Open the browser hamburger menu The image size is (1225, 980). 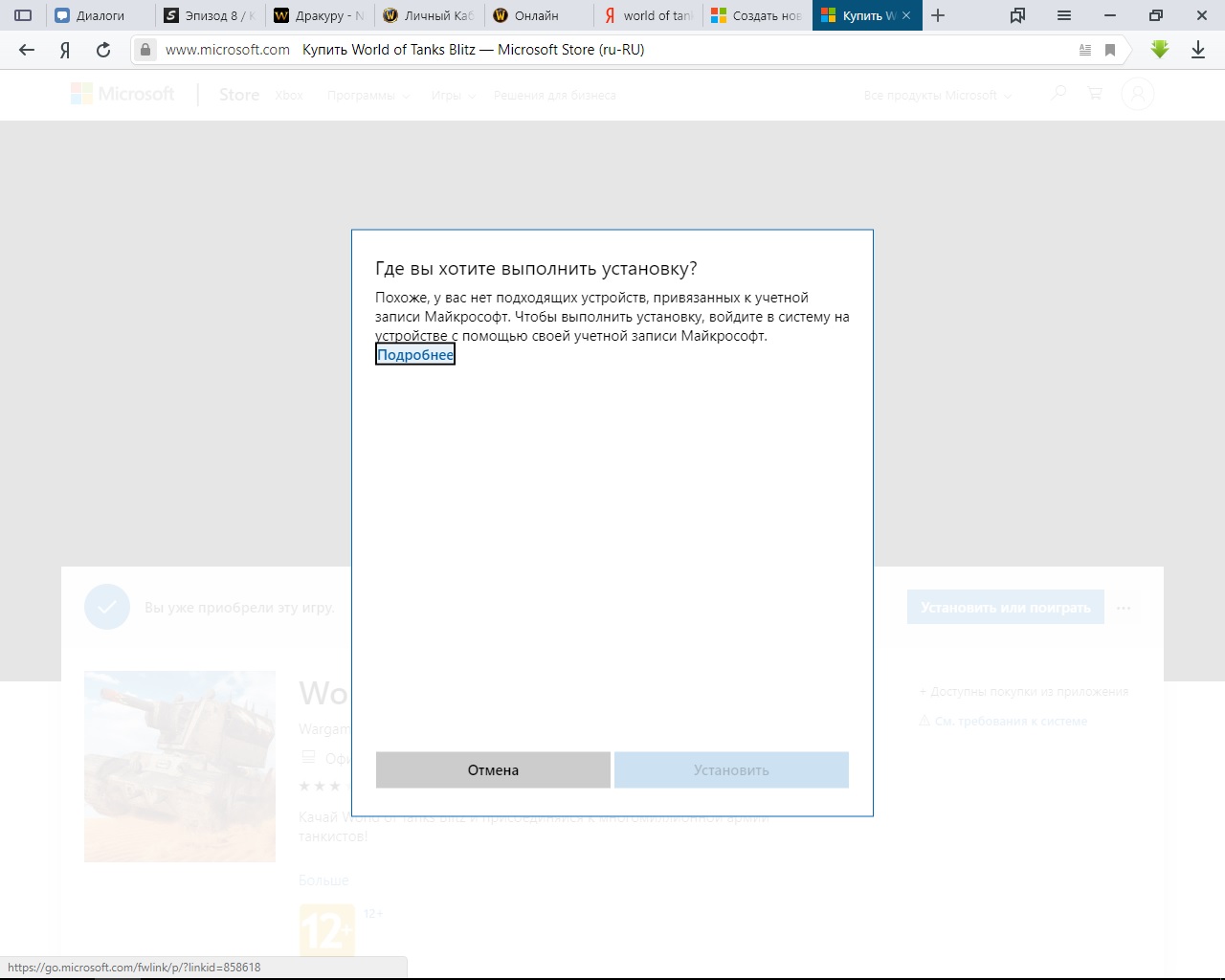point(1064,15)
